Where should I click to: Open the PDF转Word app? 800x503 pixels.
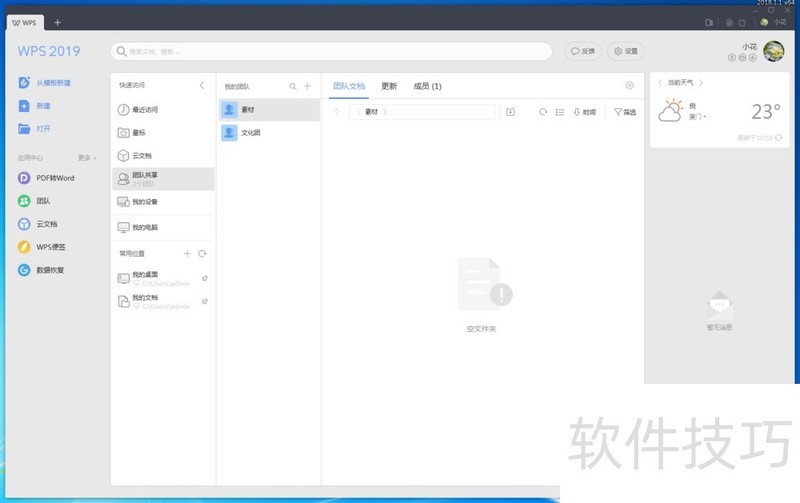coord(46,178)
